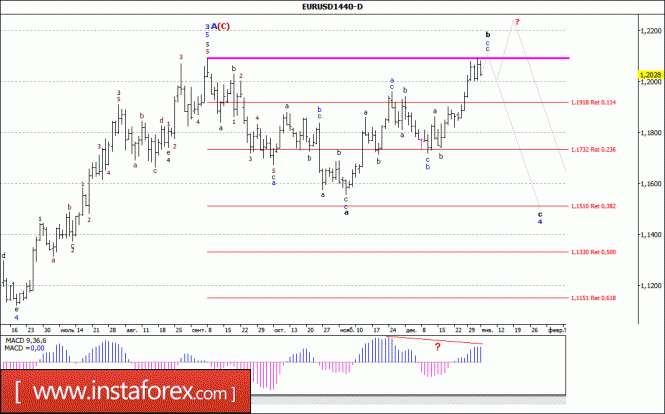Click the bold 'b' label at the projected top
The height and width of the screenshot is (414, 665).
pyautogui.click(x=488, y=34)
